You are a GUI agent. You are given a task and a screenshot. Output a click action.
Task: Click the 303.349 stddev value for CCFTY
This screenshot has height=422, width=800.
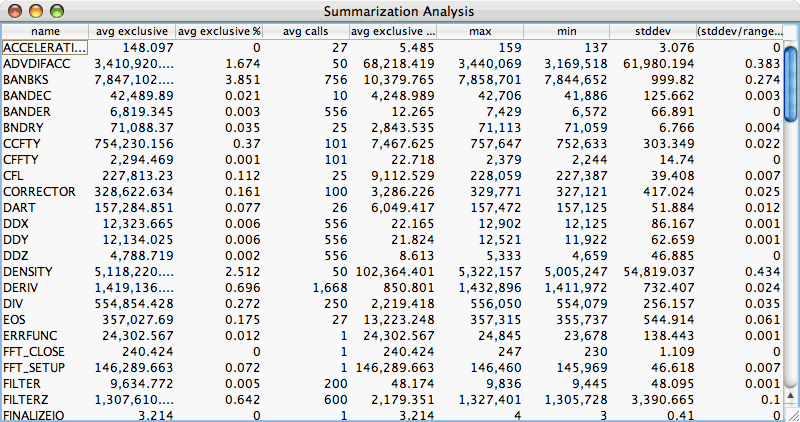point(668,143)
